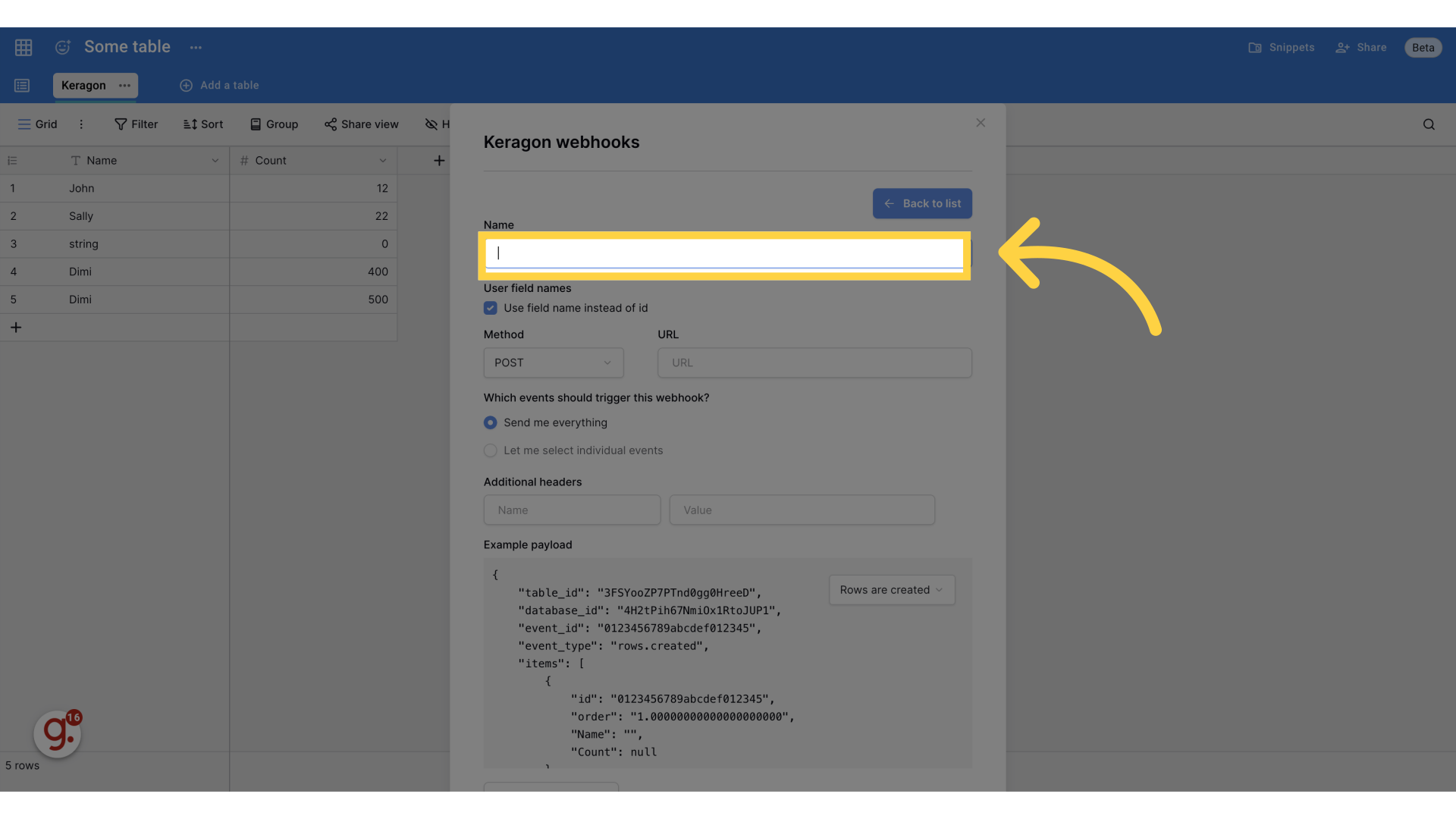Screen dimensions: 1456x819
Task: Select Send me everything
Action: 491,422
